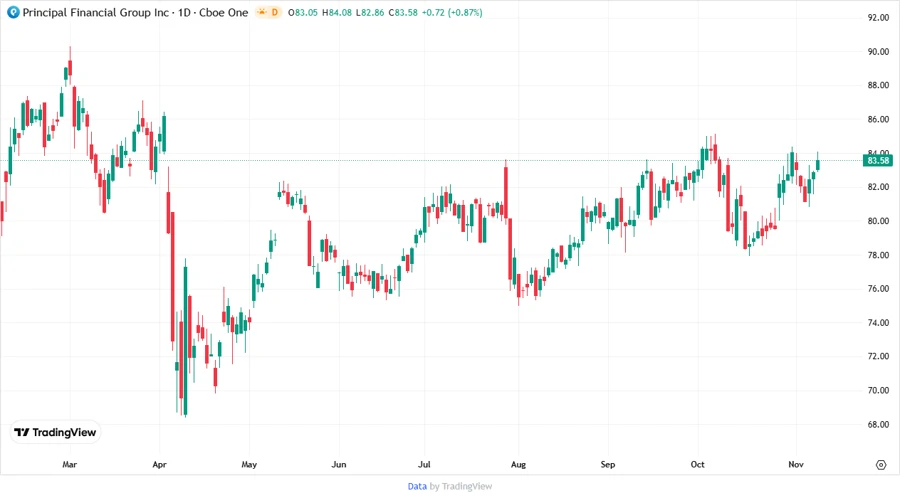Click the 68.00 price axis label

[878, 425]
